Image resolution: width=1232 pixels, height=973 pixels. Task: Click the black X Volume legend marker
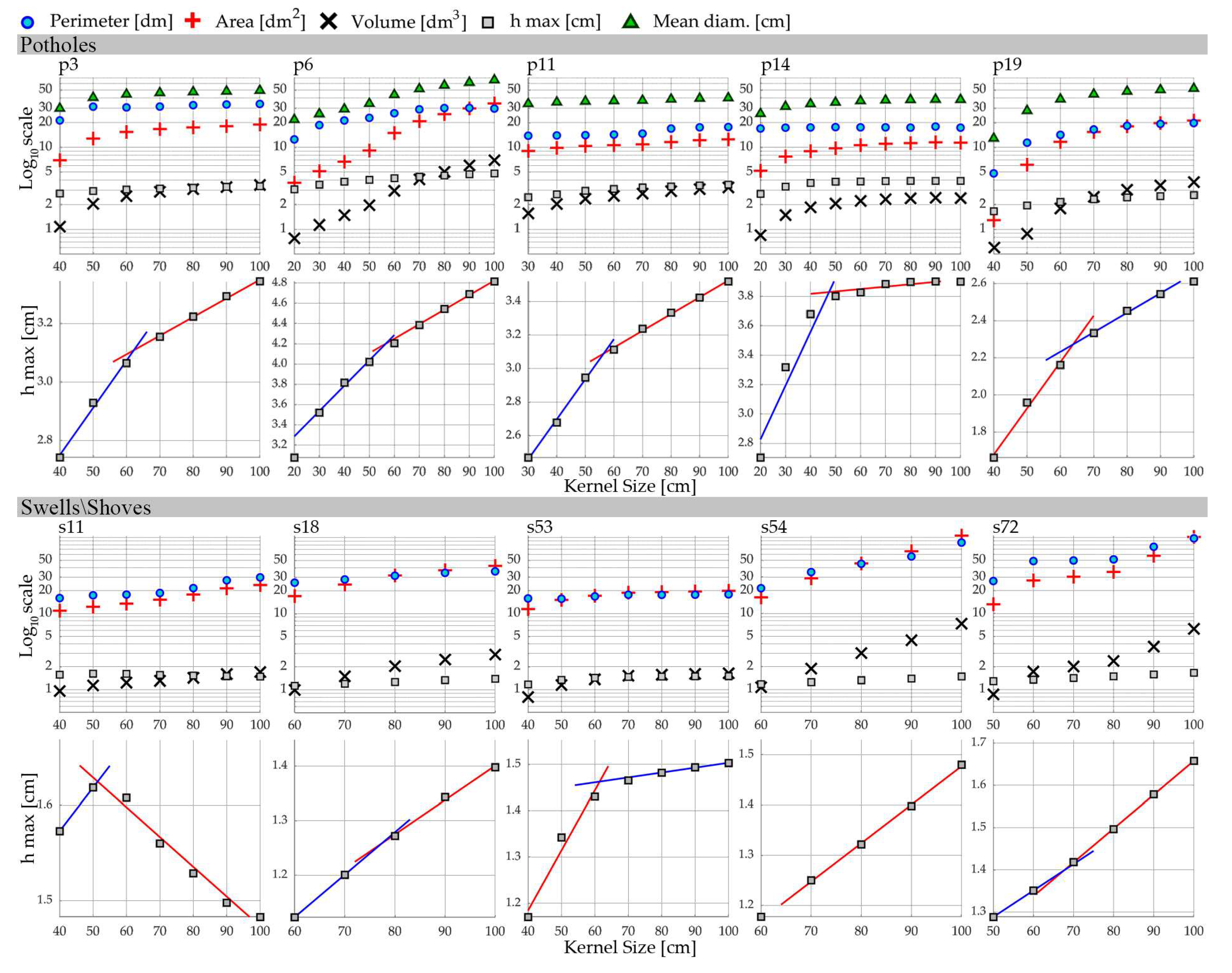(329, 22)
